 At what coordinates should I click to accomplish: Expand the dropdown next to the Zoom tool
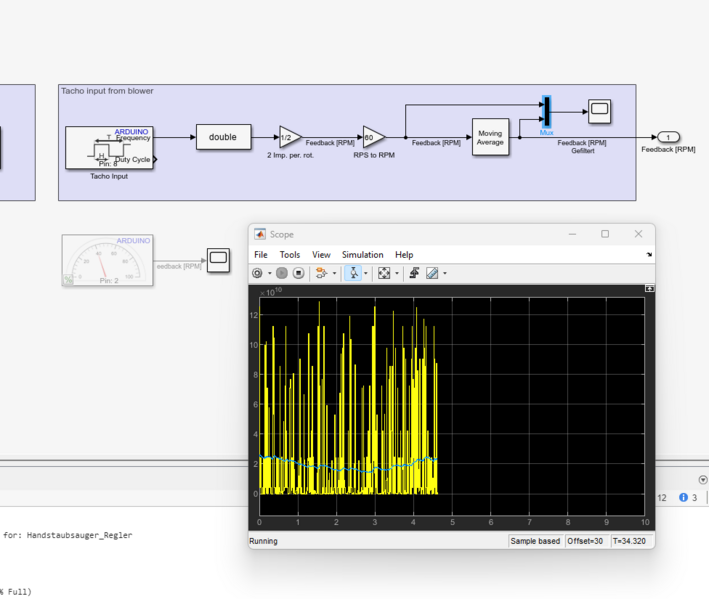(366, 274)
